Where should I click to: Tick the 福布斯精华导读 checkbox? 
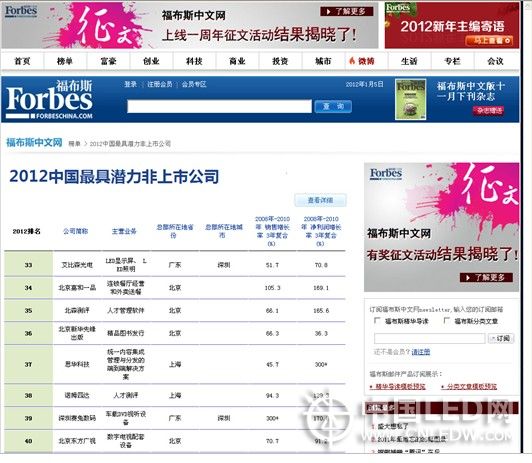click(x=377, y=320)
